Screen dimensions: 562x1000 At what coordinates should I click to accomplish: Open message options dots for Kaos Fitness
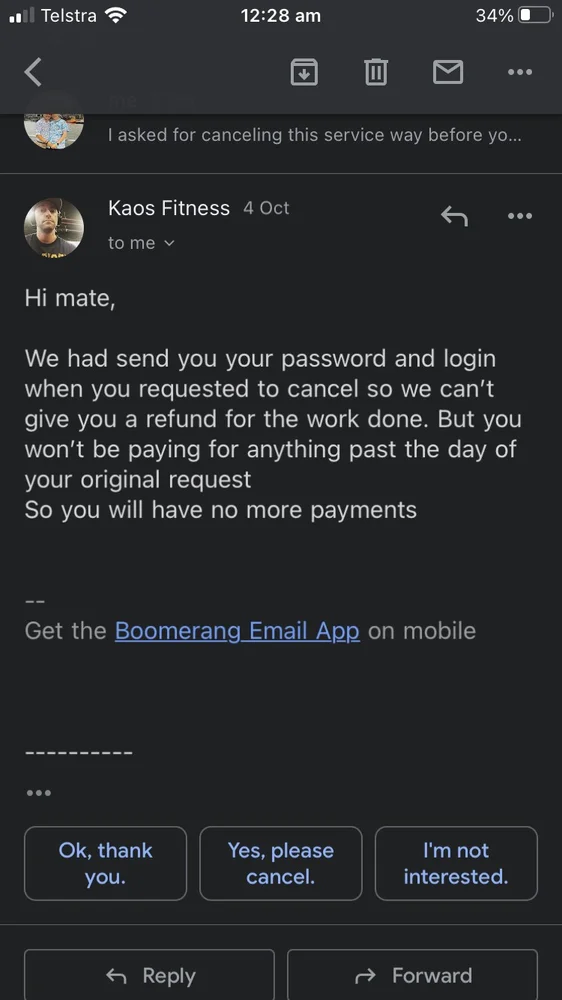(x=520, y=216)
